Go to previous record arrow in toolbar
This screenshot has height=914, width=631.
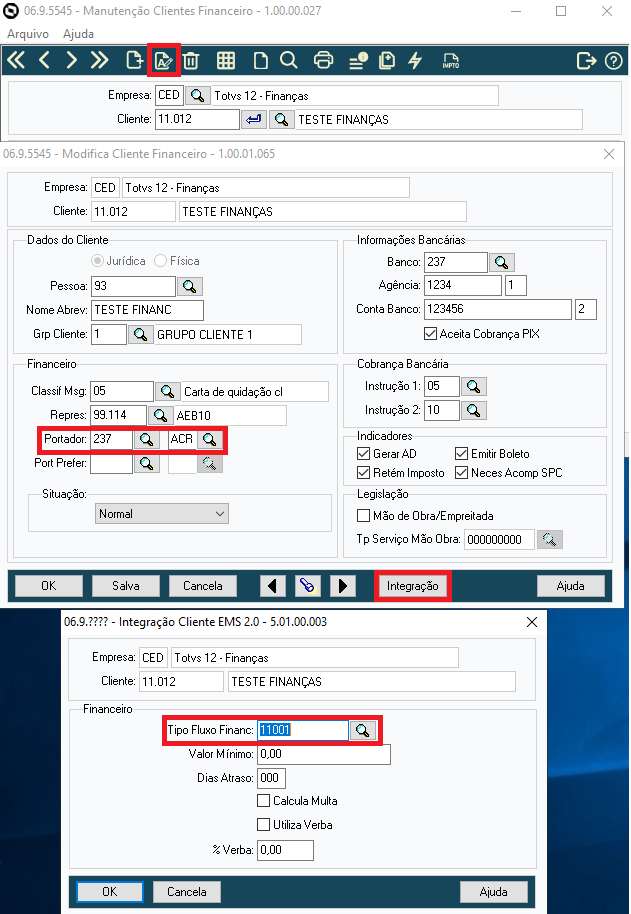click(44, 60)
